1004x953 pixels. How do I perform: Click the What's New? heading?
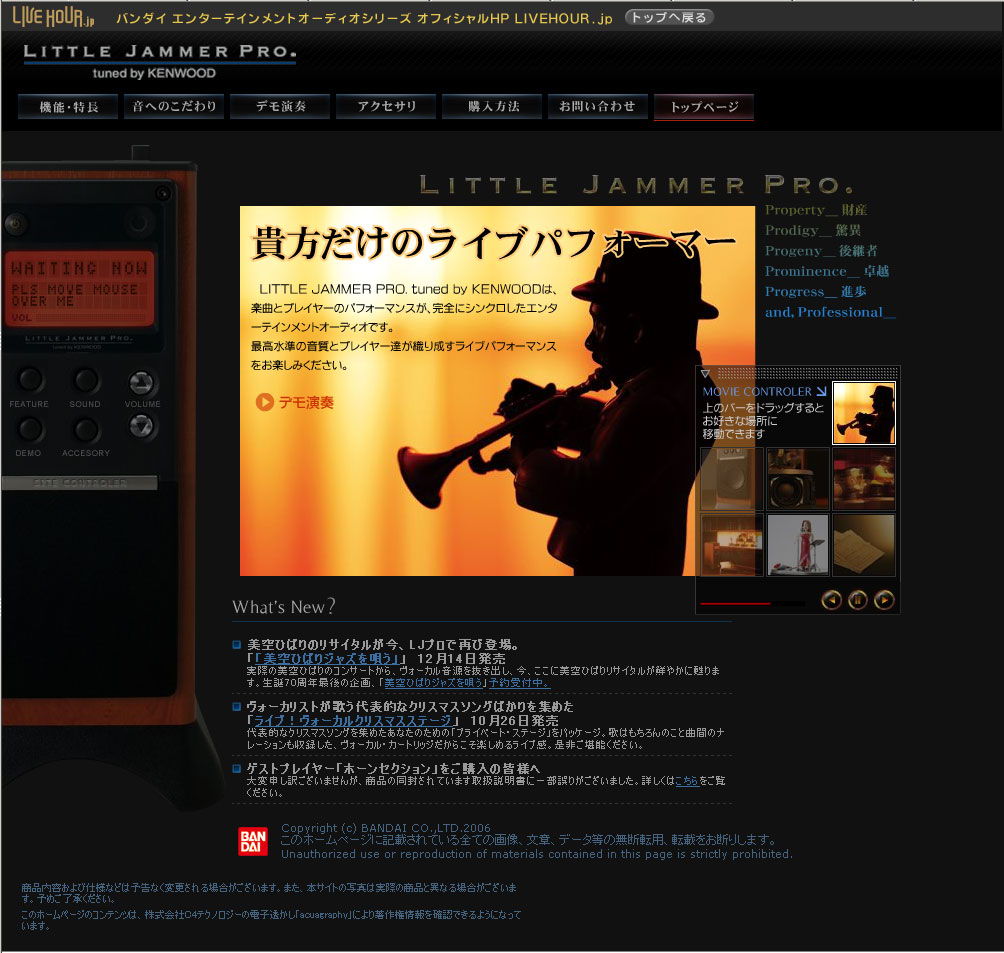tap(284, 607)
